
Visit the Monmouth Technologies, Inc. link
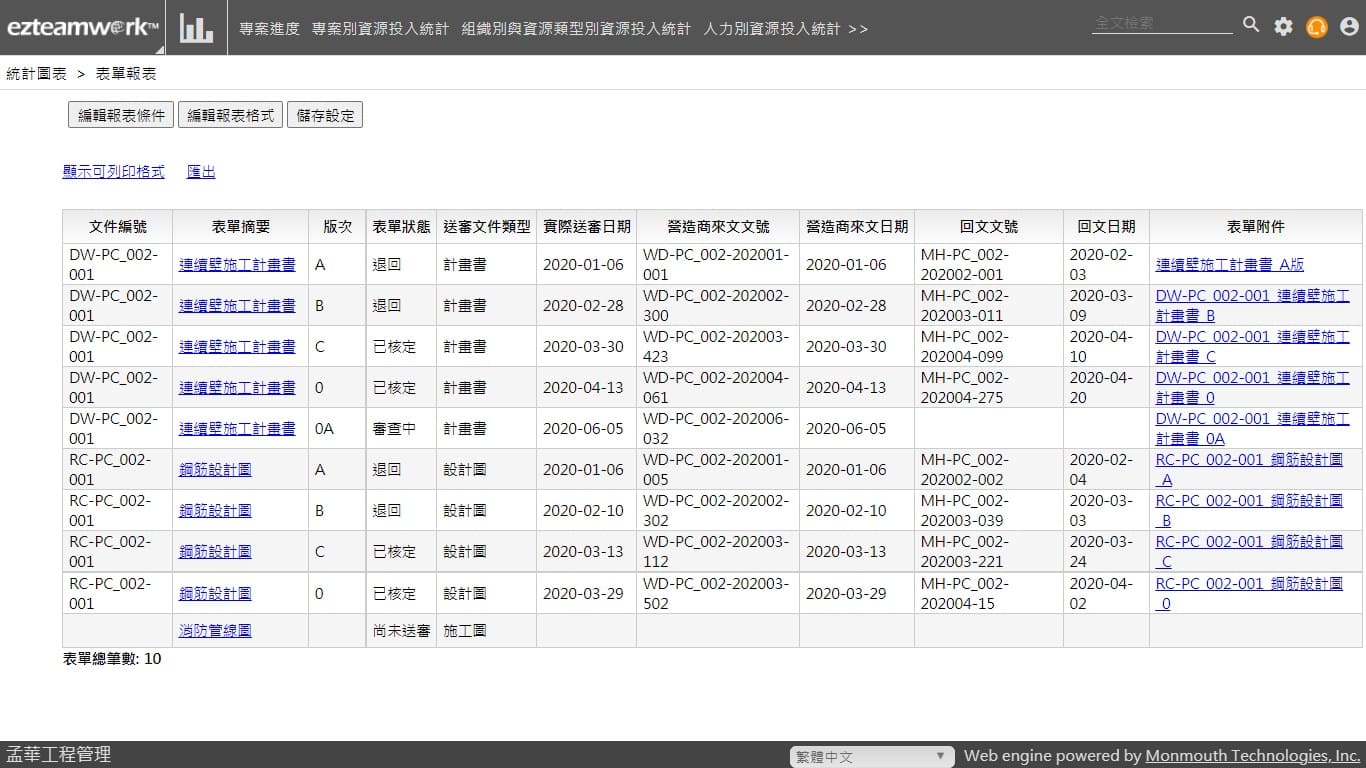click(1252, 756)
